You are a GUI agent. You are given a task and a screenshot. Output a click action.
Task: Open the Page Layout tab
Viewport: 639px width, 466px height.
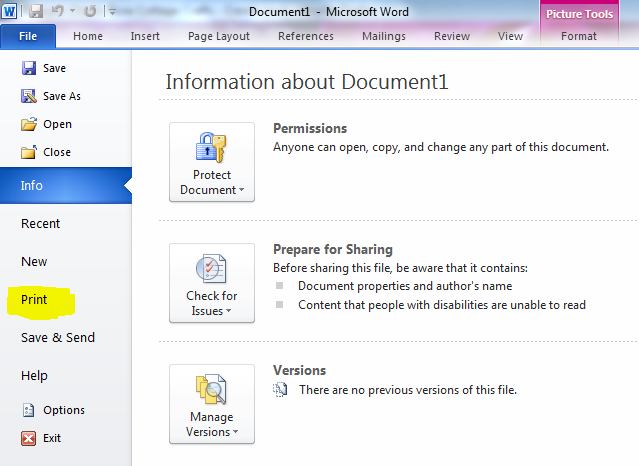[219, 36]
